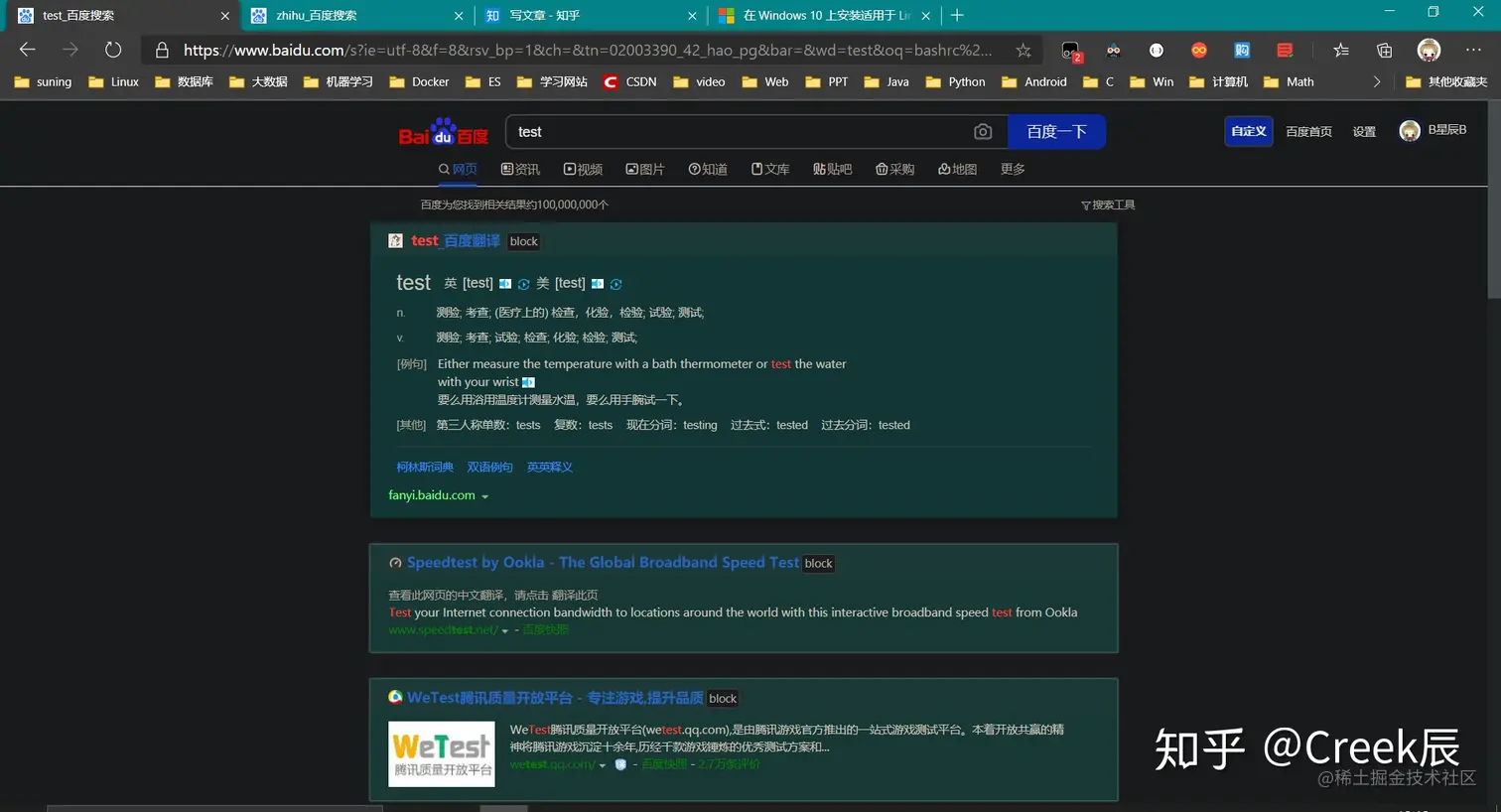Viewport: 1501px width, 812px height.
Task: Select the 资讯 search category
Action: (x=520, y=169)
